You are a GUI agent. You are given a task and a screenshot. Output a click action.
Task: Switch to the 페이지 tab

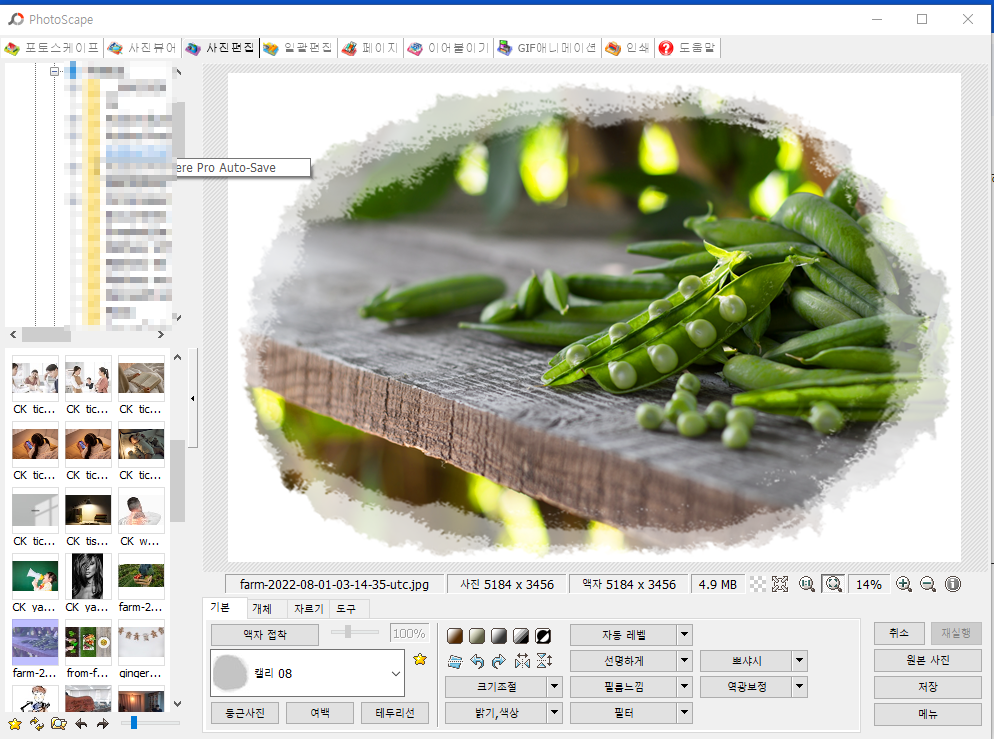370,48
